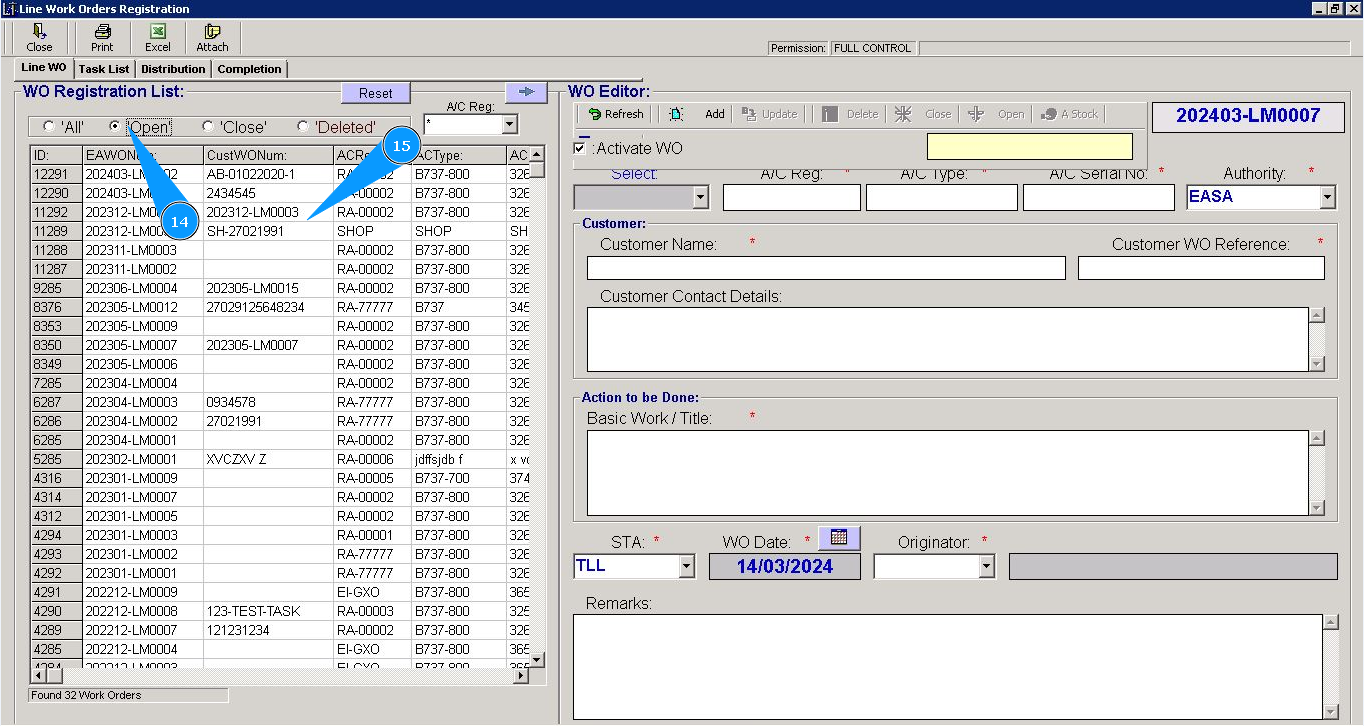1364x726 pixels.
Task: Export list using the Excel icon
Action: pos(157,32)
